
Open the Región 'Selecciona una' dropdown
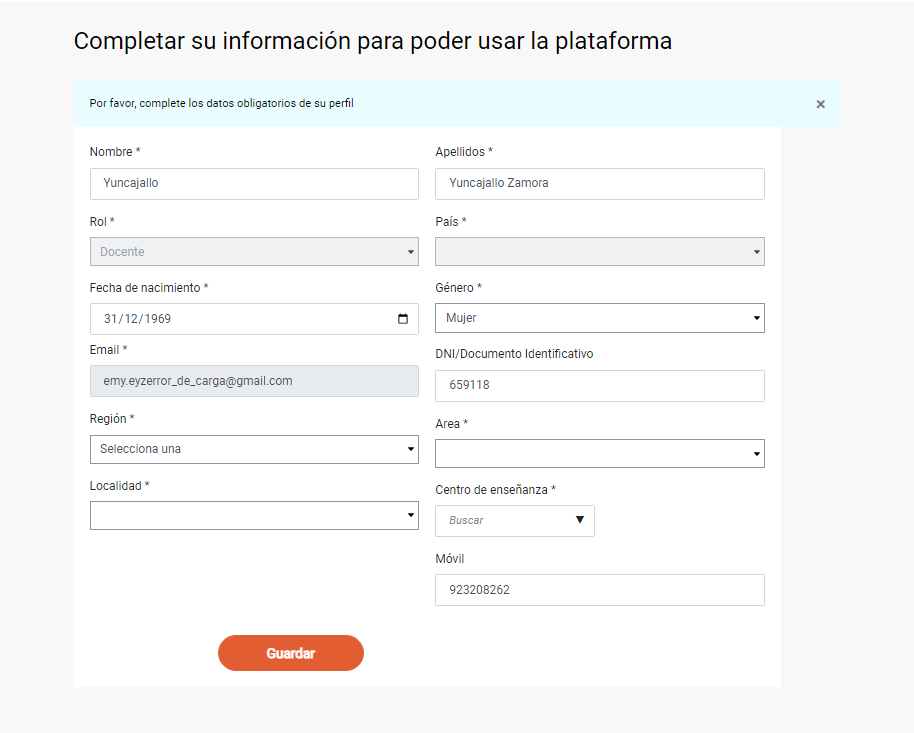pos(254,449)
